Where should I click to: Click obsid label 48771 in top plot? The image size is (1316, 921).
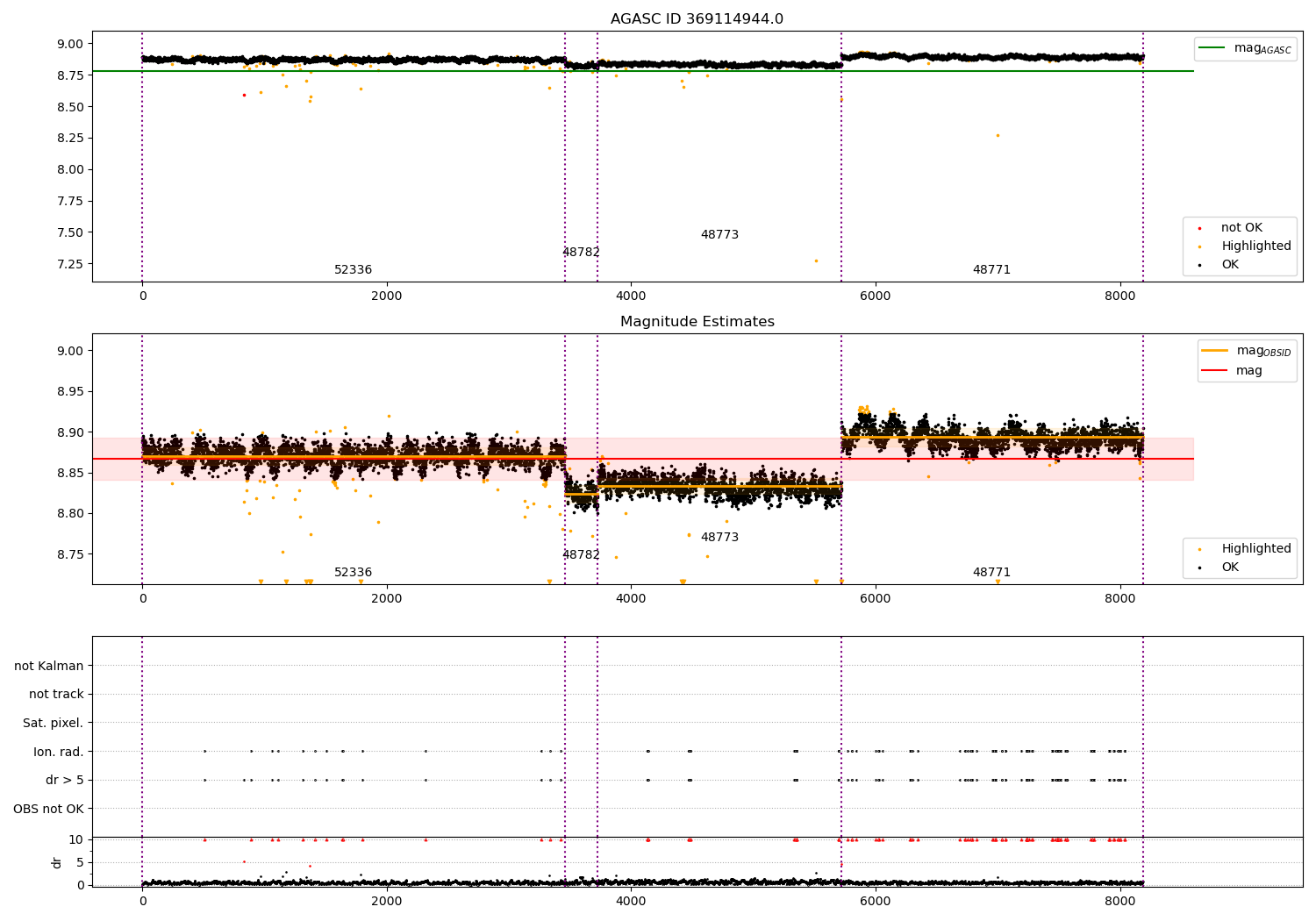(x=991, y=270)
